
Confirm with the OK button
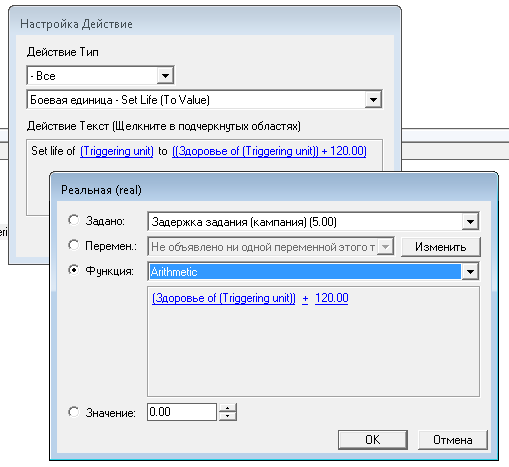coord(373,440)
